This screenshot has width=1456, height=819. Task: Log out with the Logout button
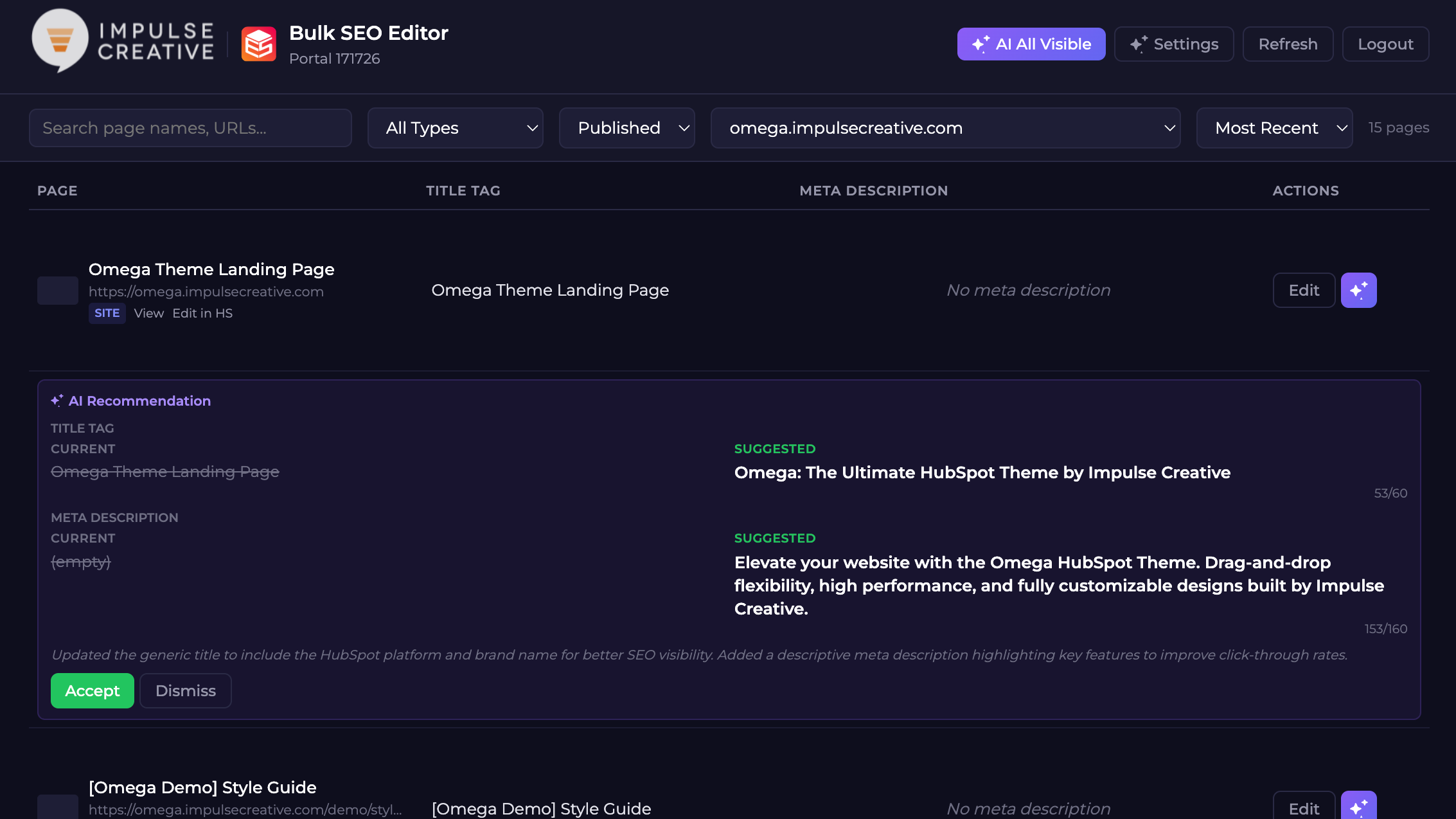coord(1385,44)
